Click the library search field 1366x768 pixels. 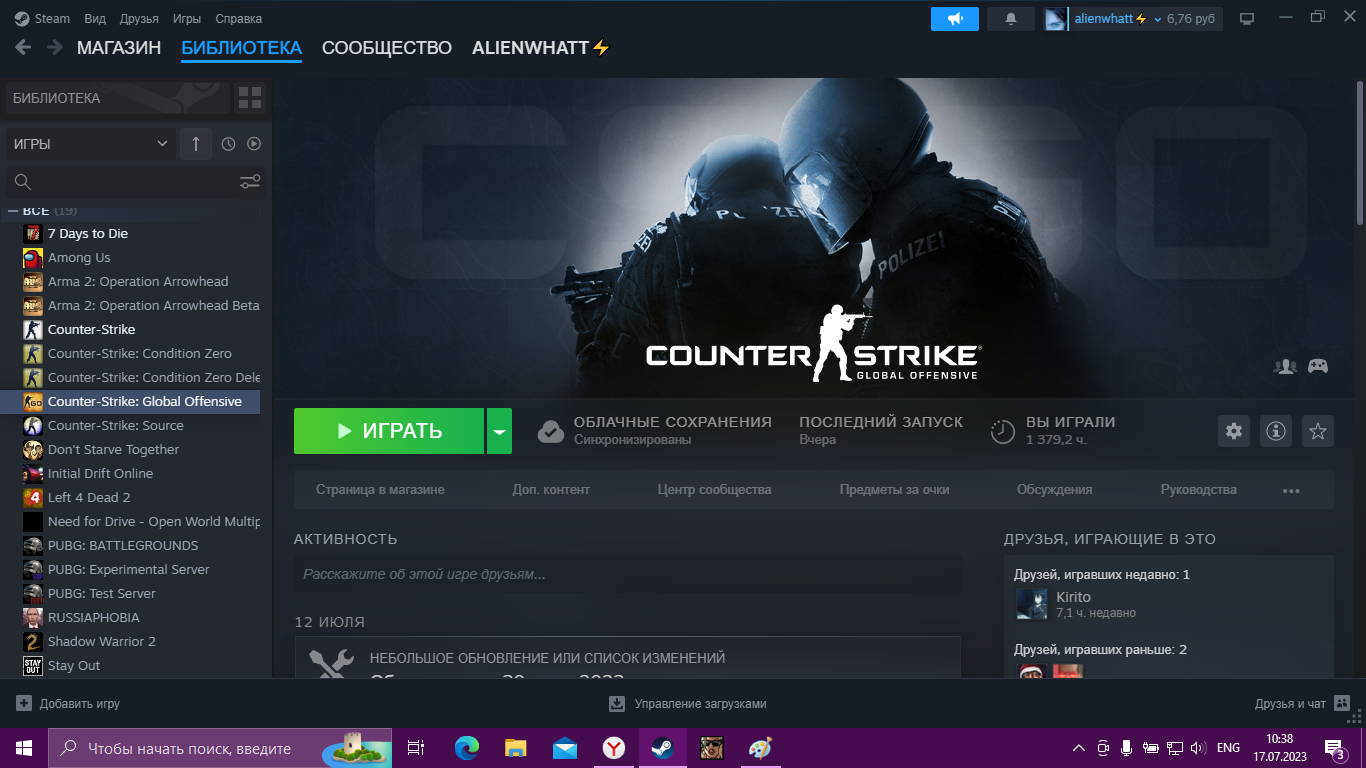pyautogui.click(x=135, y=181)
